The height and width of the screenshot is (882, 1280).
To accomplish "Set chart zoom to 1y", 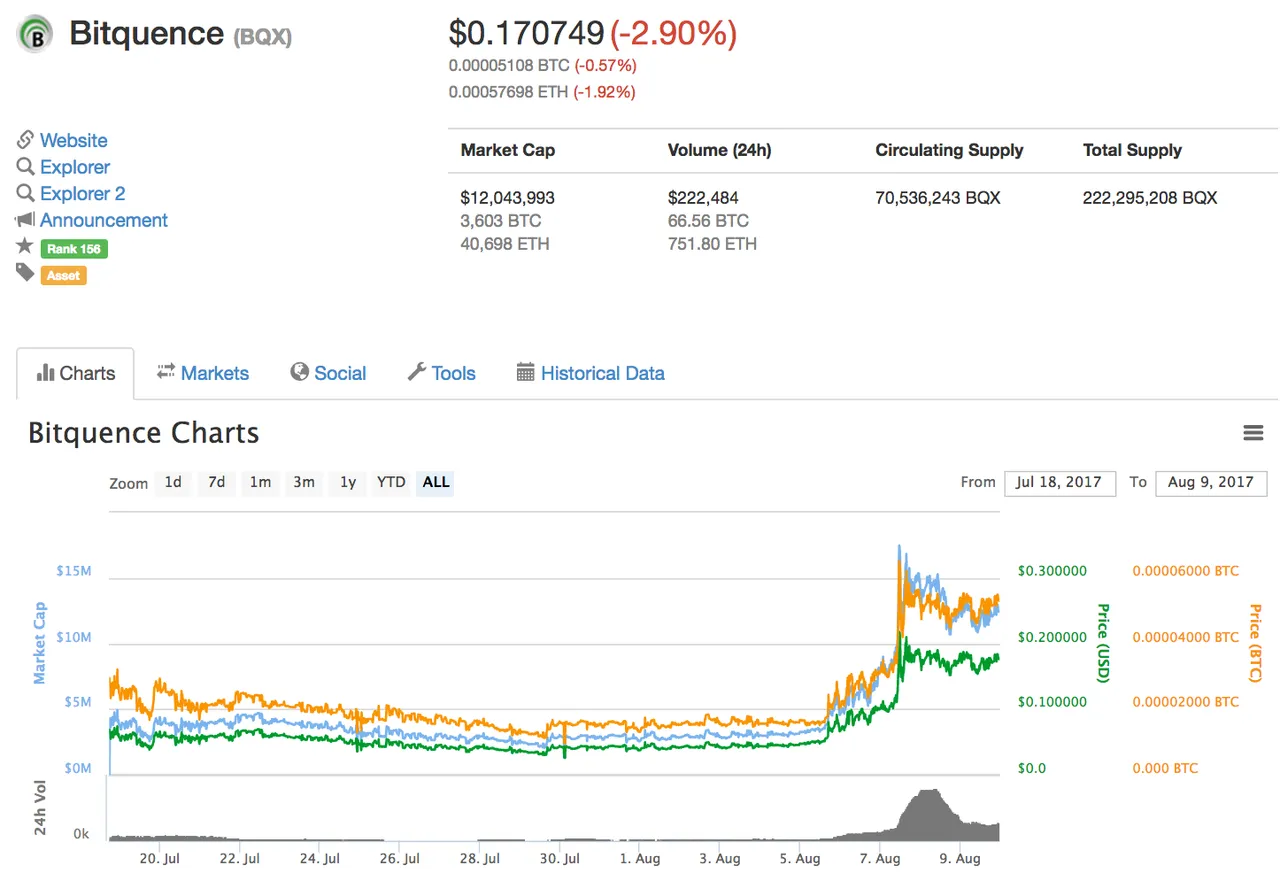I will [347, 483].
